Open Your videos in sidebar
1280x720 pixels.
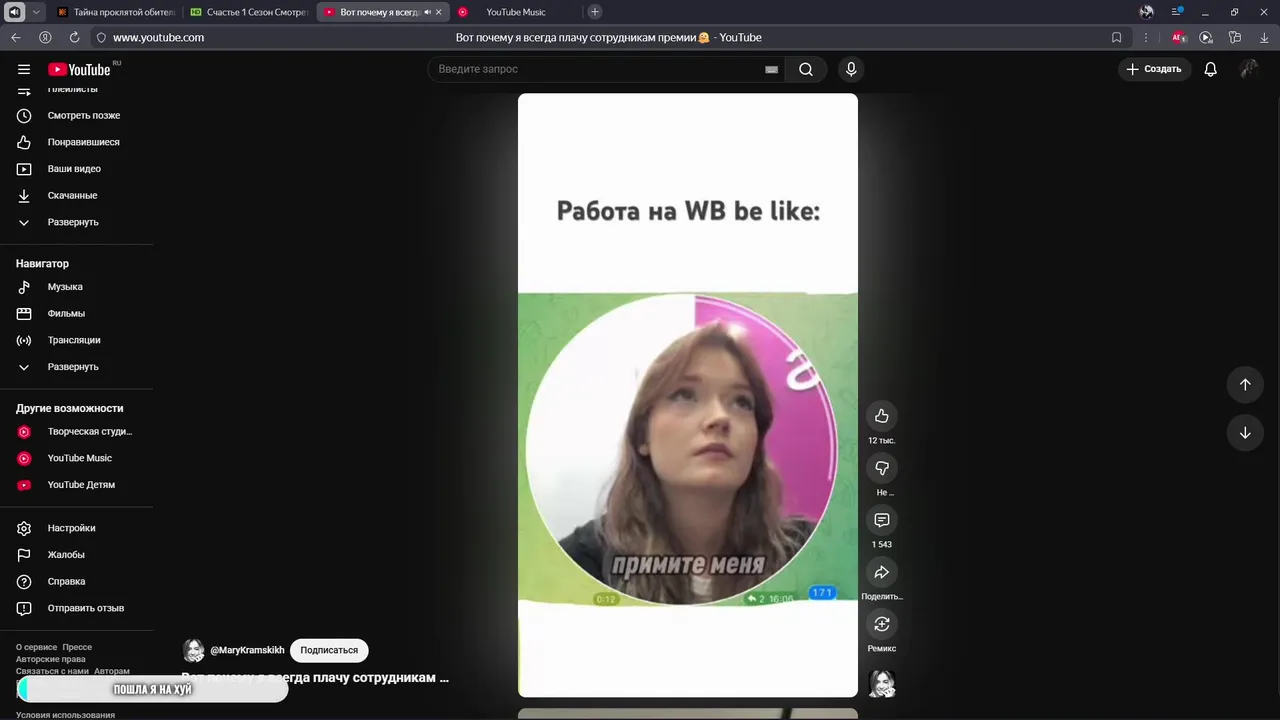[x=76, y=169]
